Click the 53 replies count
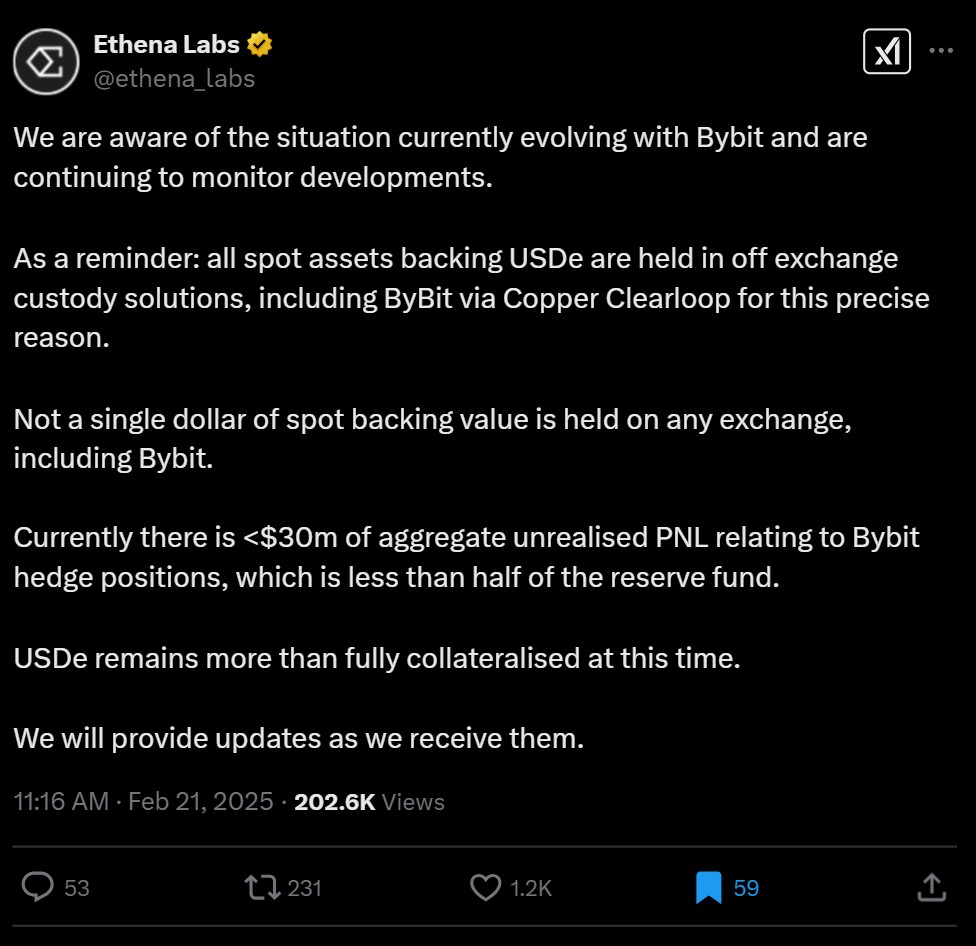 pyautogui.click(x=76, y=887)
